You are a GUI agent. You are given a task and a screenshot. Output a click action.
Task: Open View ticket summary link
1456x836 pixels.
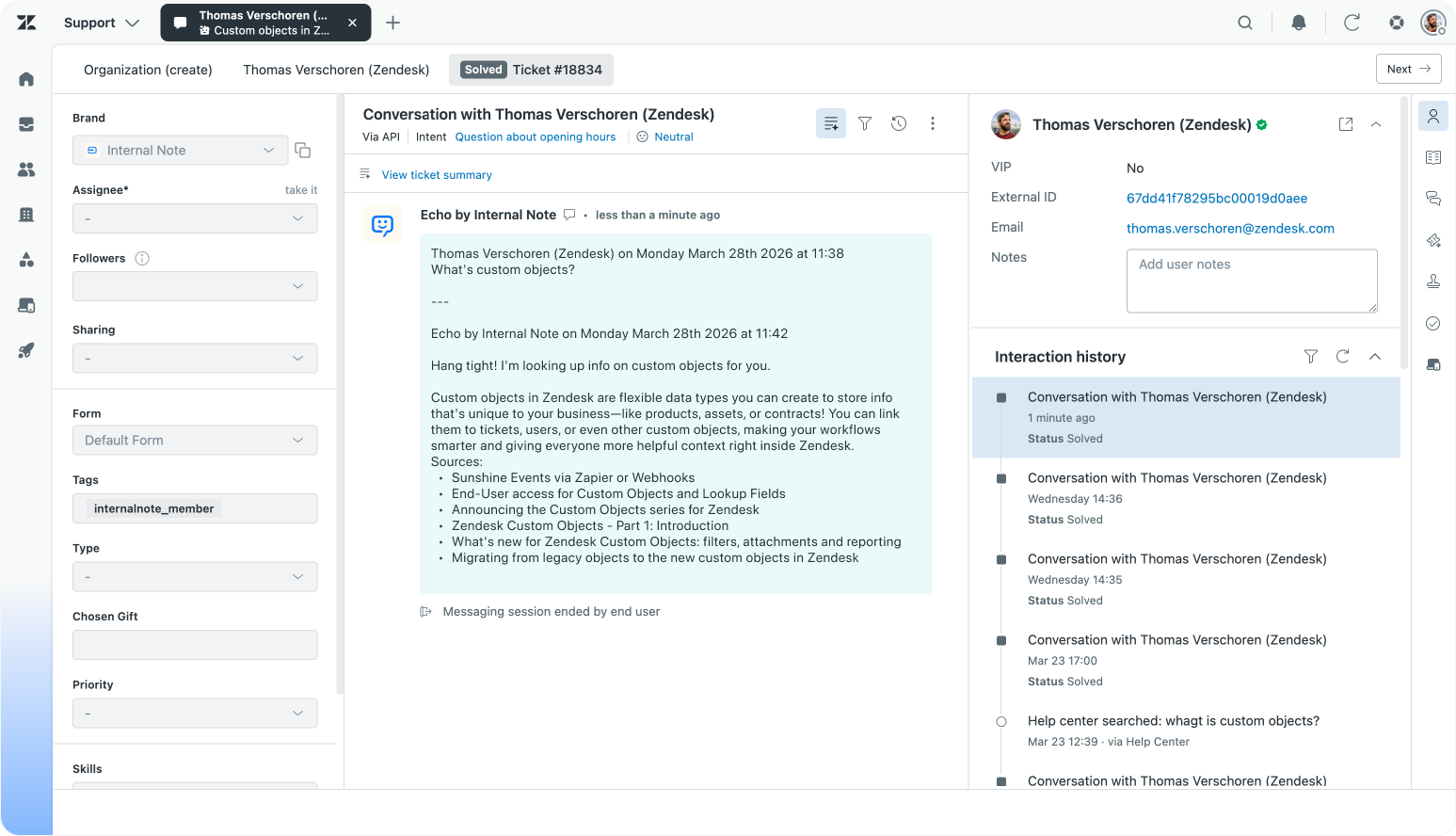click(x=437, y=175)
